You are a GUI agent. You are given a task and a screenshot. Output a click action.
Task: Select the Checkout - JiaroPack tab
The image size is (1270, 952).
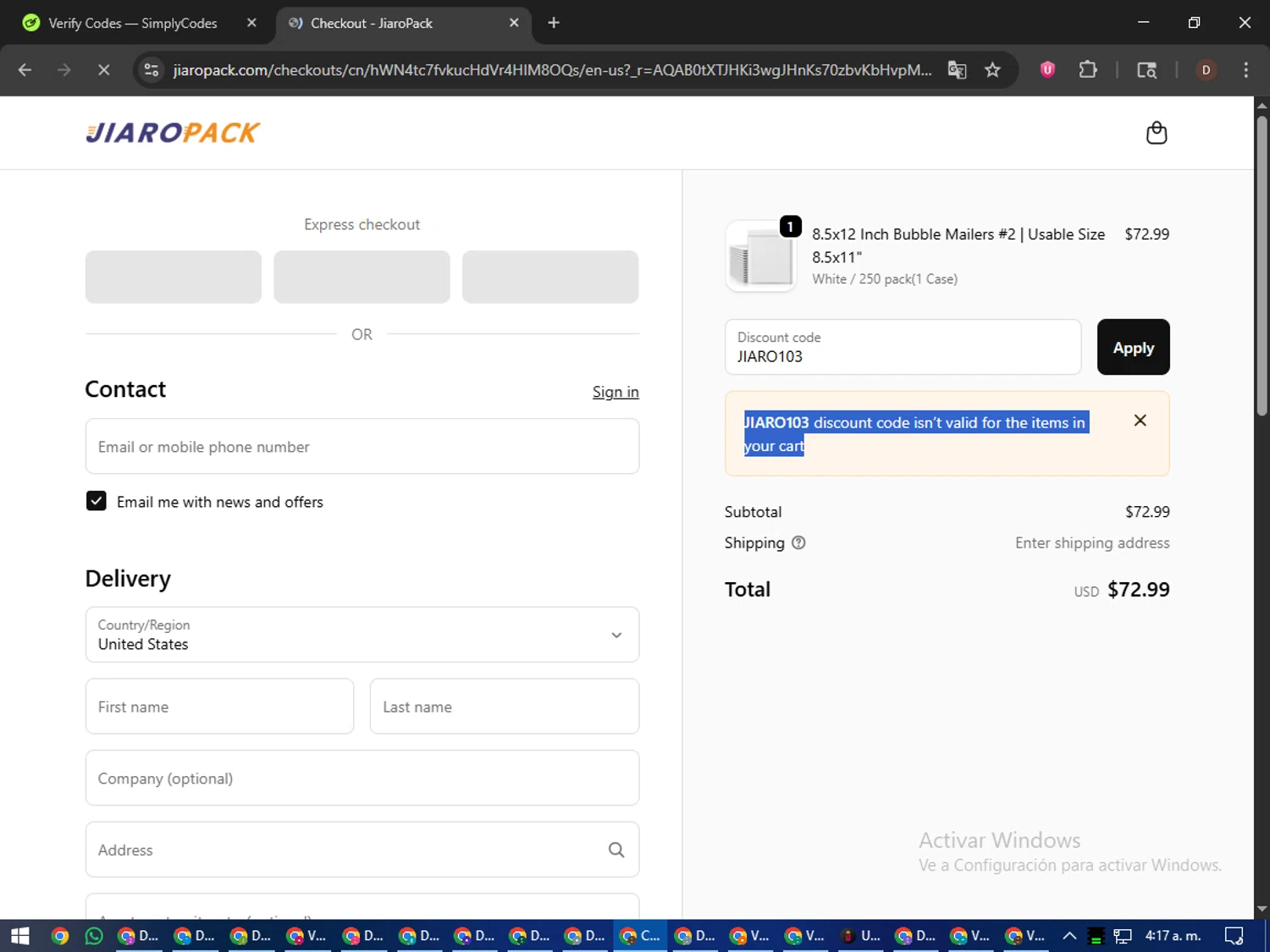click(372, 23)
